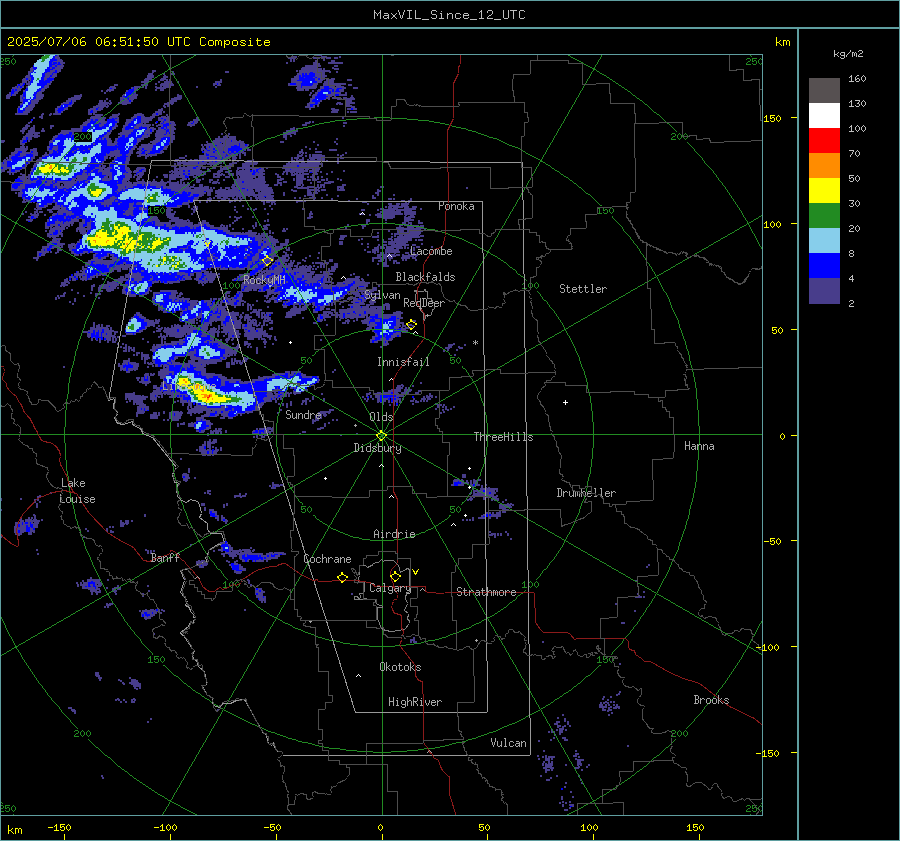Click the Ponoka city label
Image resolution: width=900 pixels, height=841 pixels.
tap(456, 207)
